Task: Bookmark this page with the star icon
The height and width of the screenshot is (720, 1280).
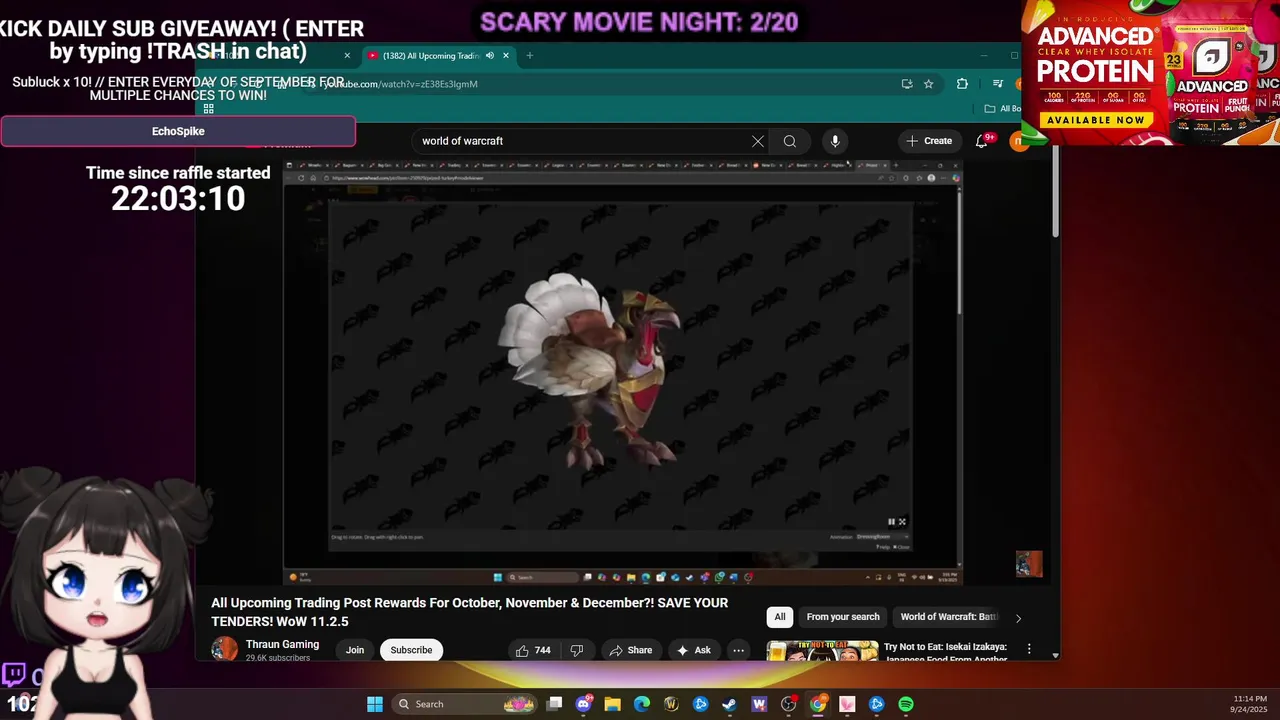Action: point(928,84)
